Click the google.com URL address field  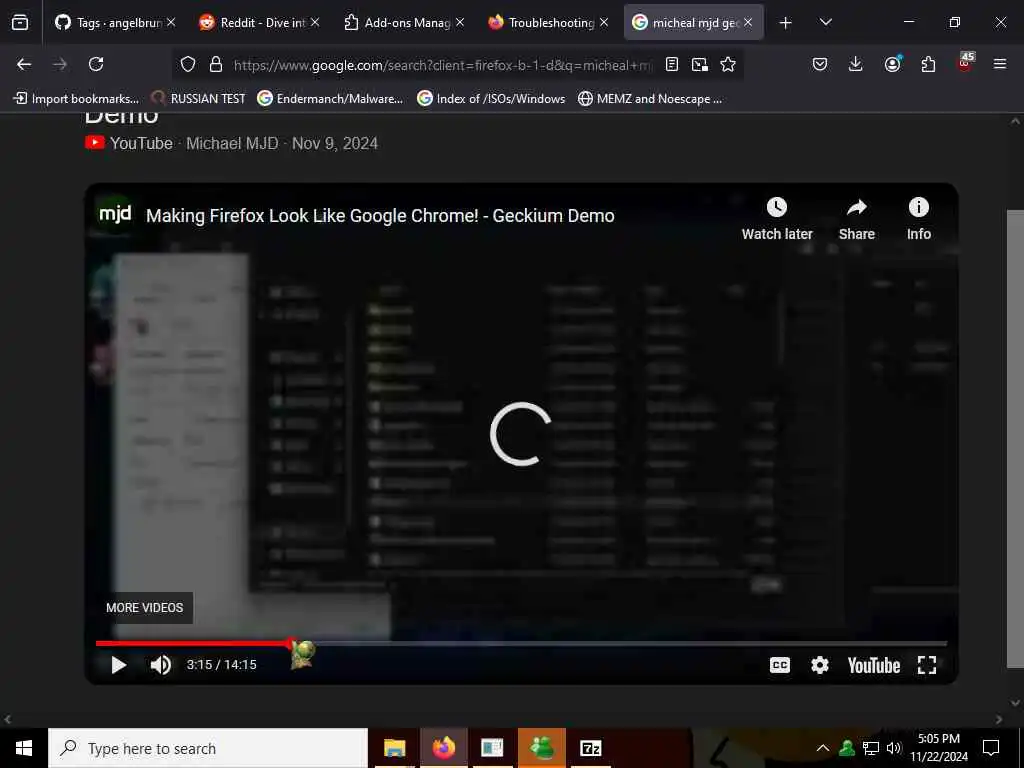click(442, 65)
